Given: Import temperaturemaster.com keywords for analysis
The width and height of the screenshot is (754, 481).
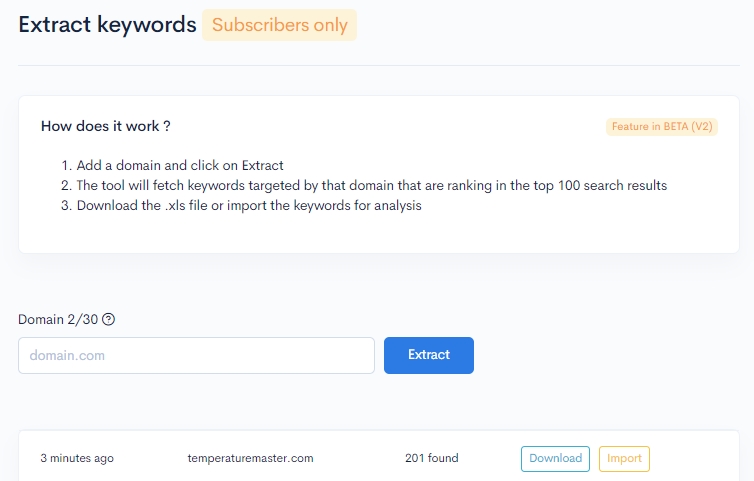Looking at the screenshot, I should 624,458.
